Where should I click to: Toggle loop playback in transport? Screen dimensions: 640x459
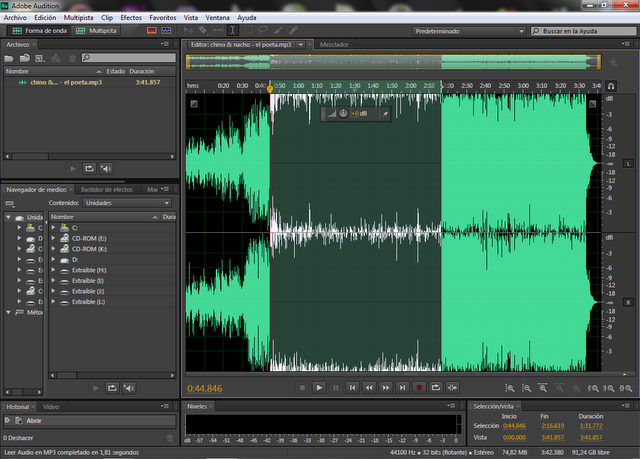(436, 388)
